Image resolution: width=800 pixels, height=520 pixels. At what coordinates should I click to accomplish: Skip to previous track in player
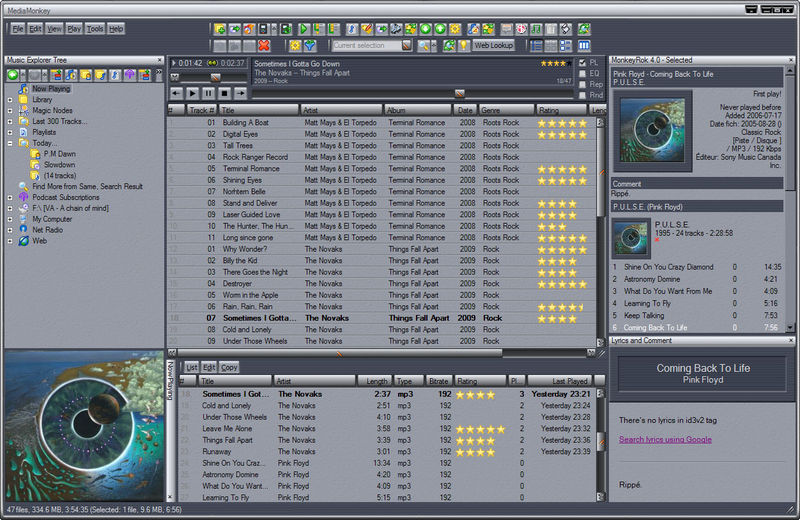pyautogui.click(x=177, y=93)
